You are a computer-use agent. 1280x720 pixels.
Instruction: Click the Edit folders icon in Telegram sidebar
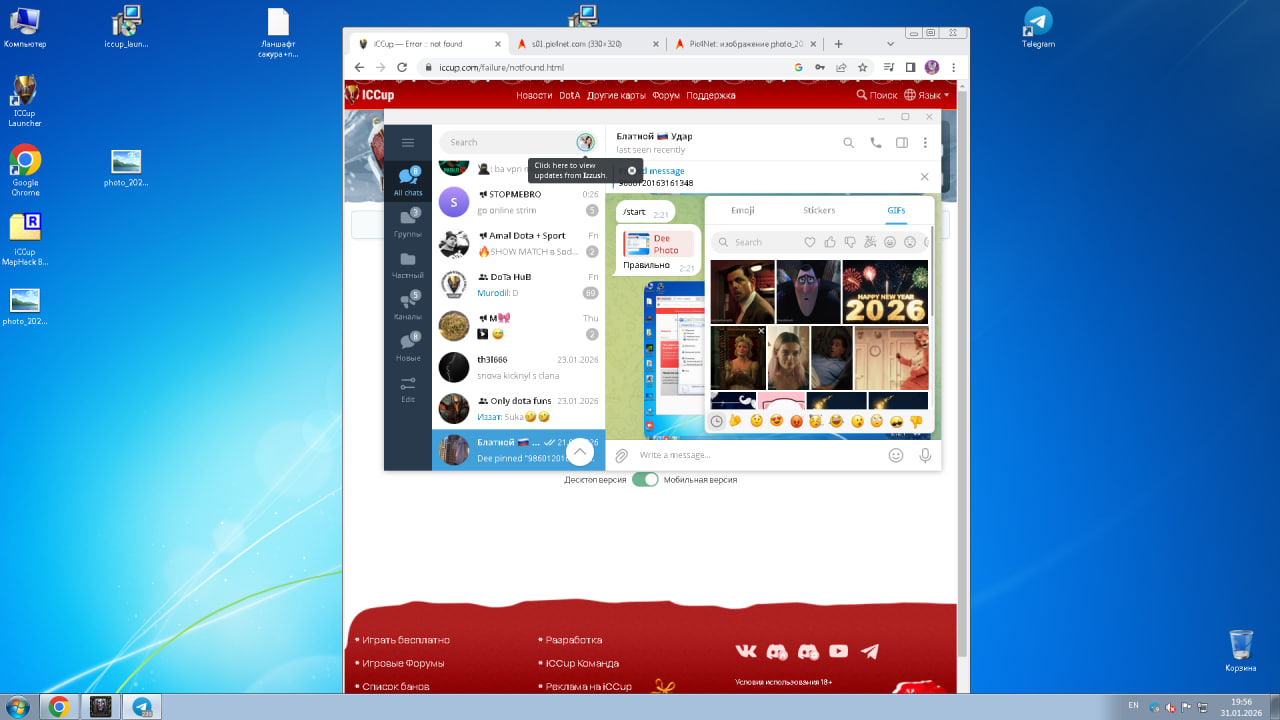[x=408, y=388]
